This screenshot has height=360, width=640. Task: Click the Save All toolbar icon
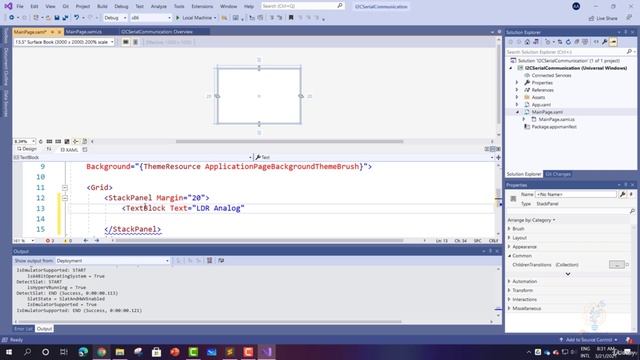(65, 18)
